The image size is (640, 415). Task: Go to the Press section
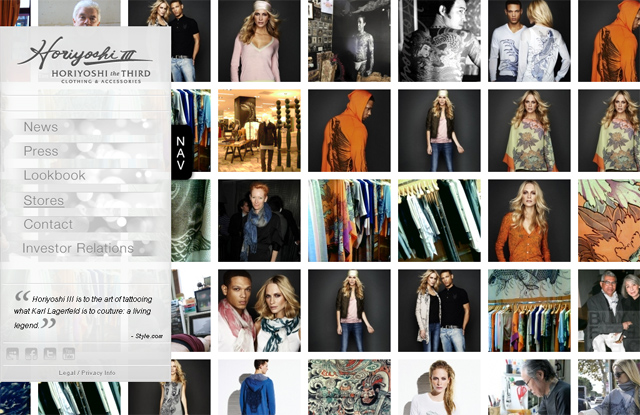(x=41, y=151)
